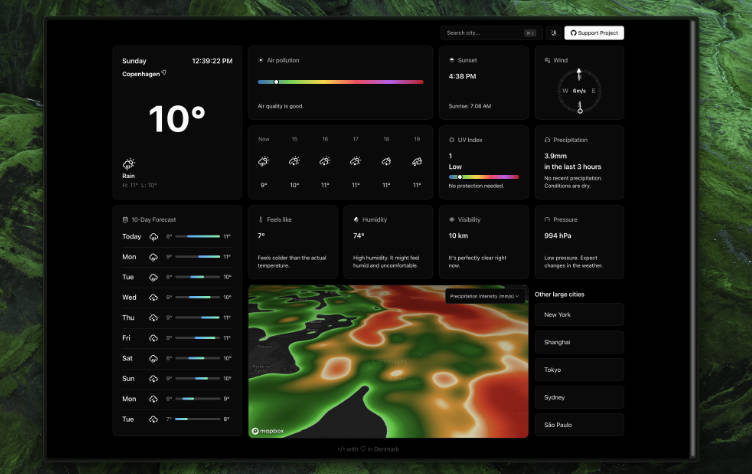Click the Support Project GitHub button

[x=594, y=33]
